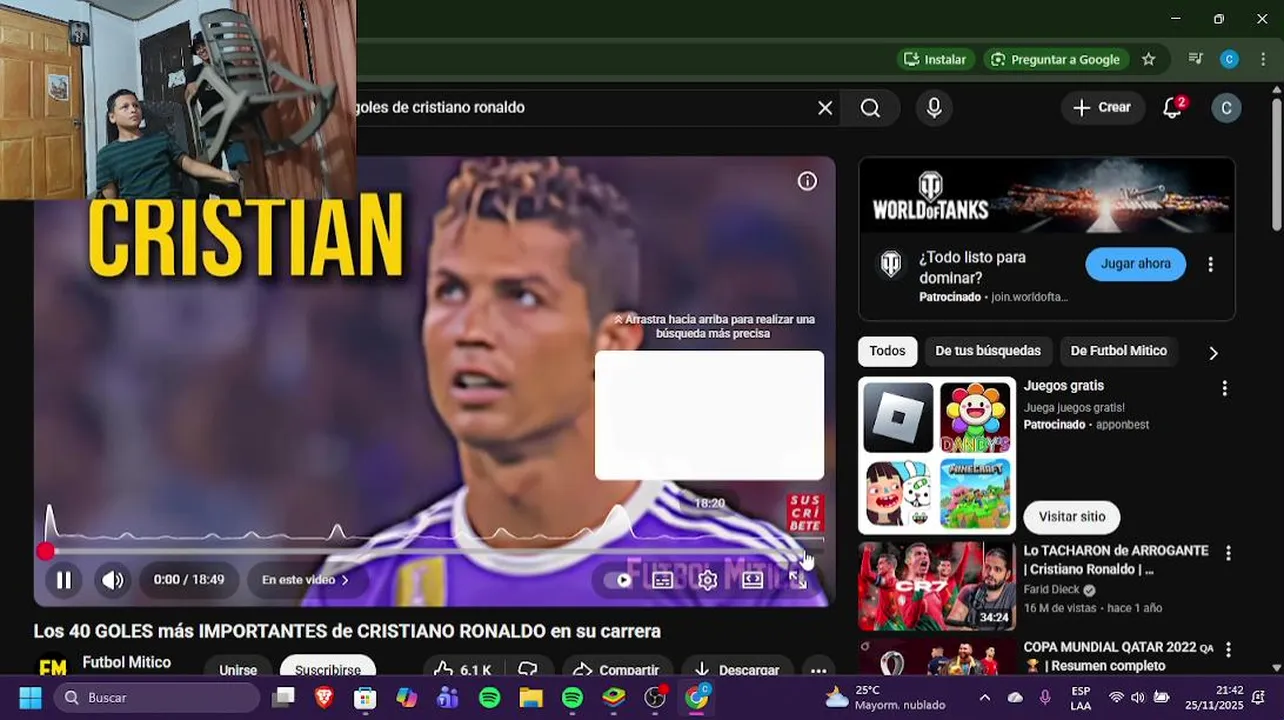The width and height of the screenshot is (1284, 720).
Task: Expand the 'En este video' chapters
Action: [x=305, y=580]
